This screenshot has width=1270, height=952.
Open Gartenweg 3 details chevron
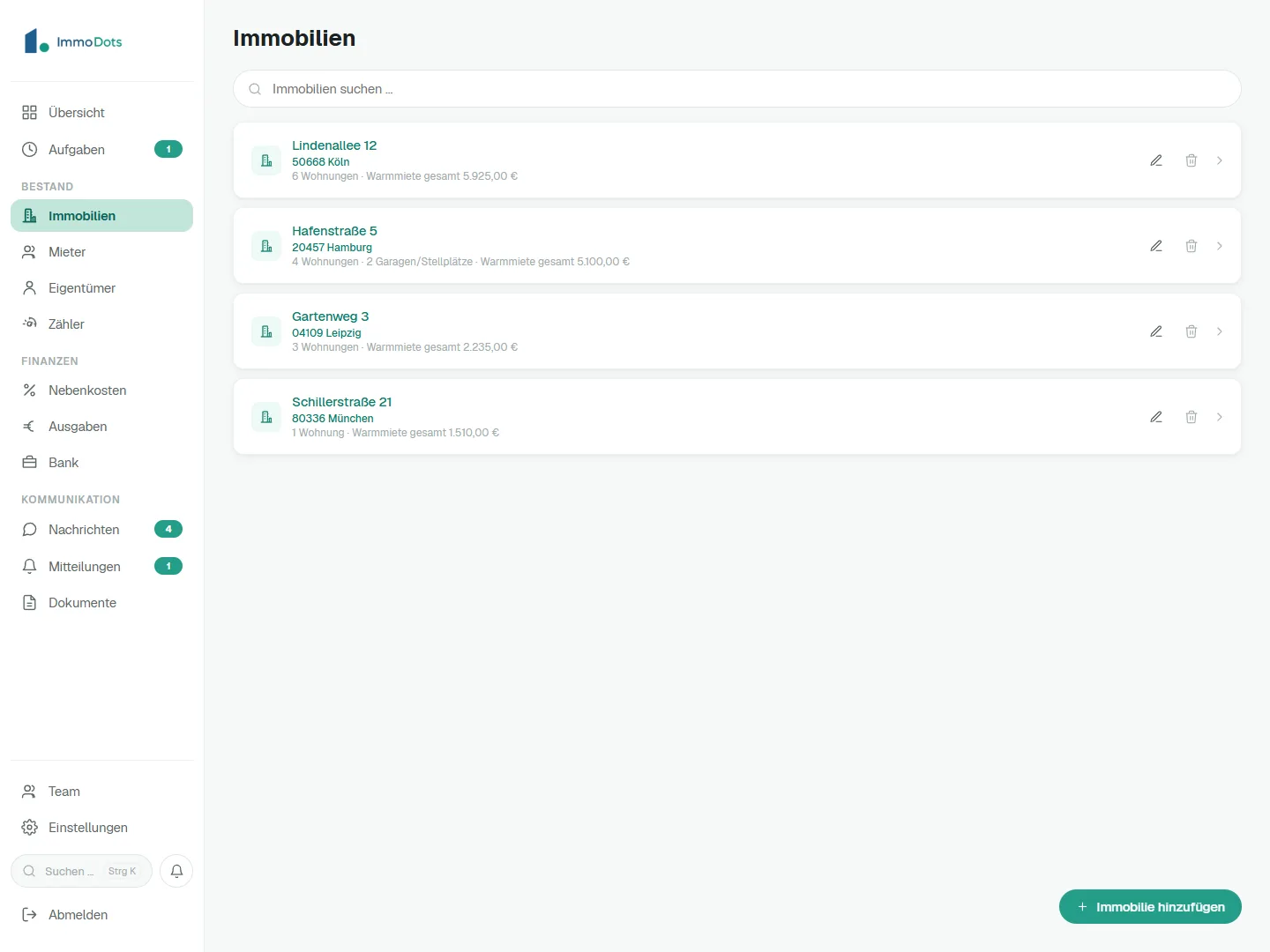[x=1220, y=331]
